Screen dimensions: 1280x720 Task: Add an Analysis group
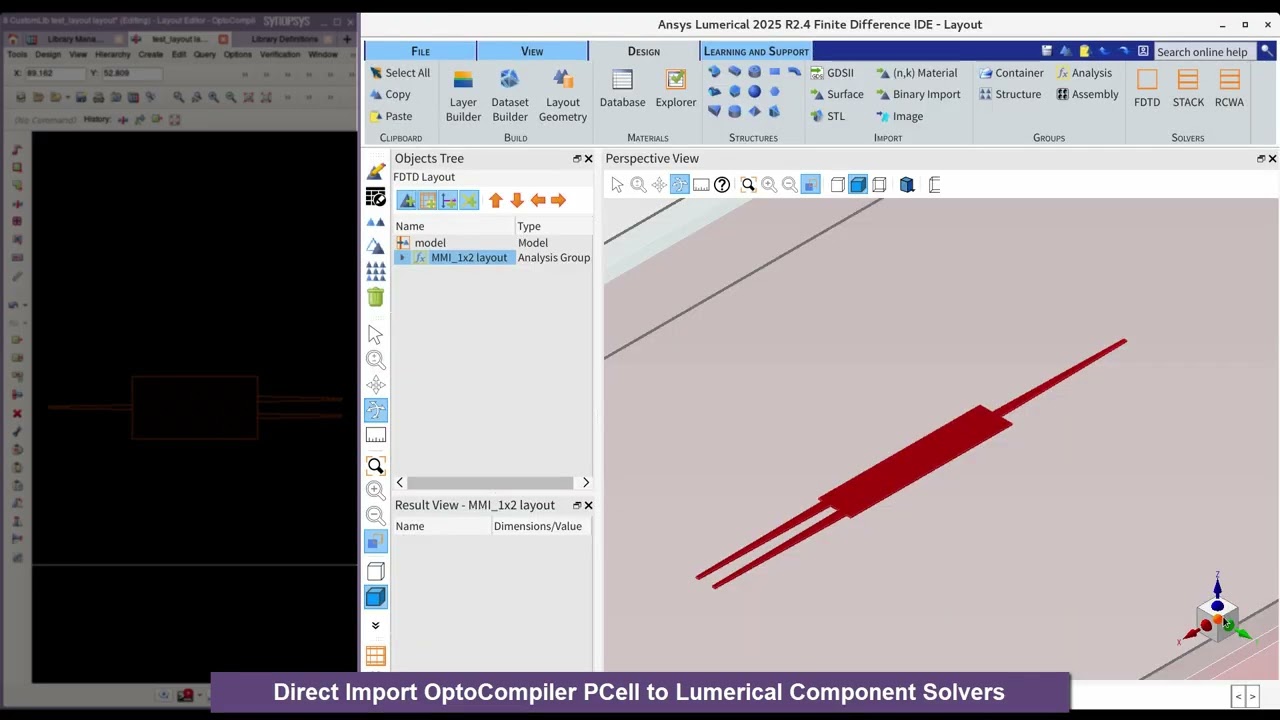(1084, 73)
